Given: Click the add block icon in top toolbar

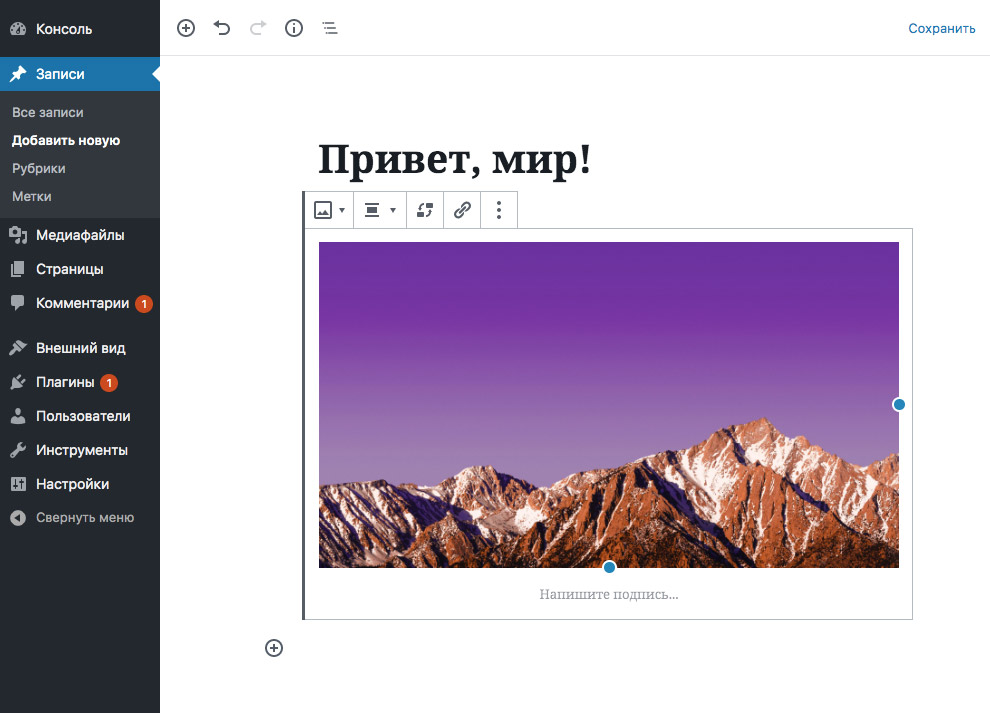Looking at the screenshot, I should point(186,28).
